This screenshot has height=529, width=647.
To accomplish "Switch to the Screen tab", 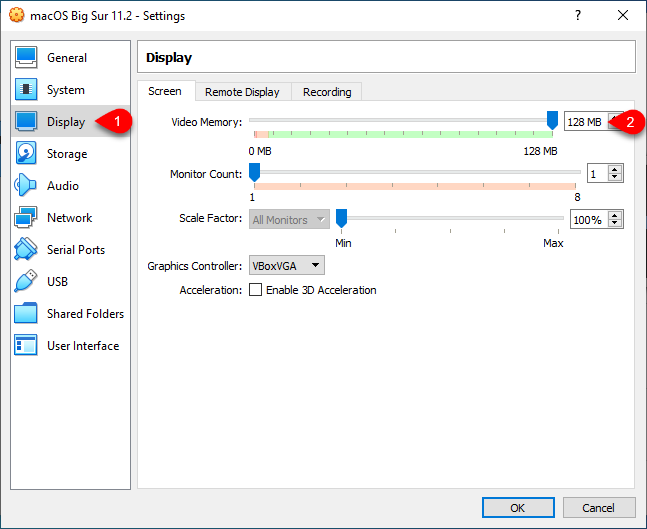I will click(165, 91).
